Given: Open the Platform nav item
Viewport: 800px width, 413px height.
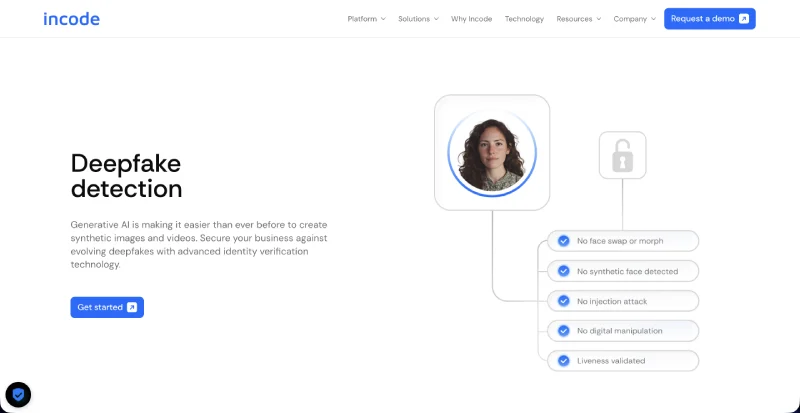Looking at the screenshot, I should (x=362, y=19).
